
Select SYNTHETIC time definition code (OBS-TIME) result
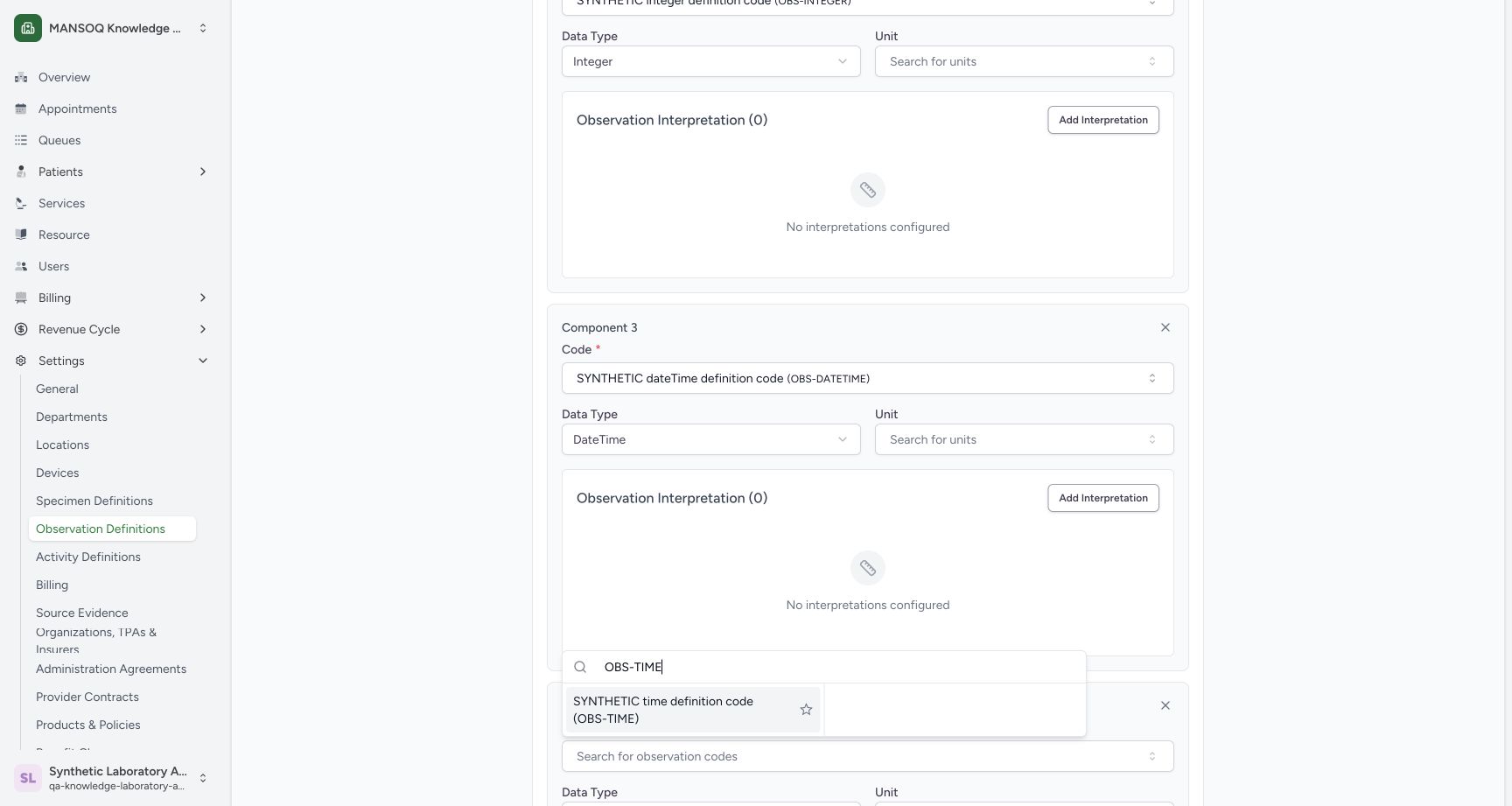click(693, 710)
